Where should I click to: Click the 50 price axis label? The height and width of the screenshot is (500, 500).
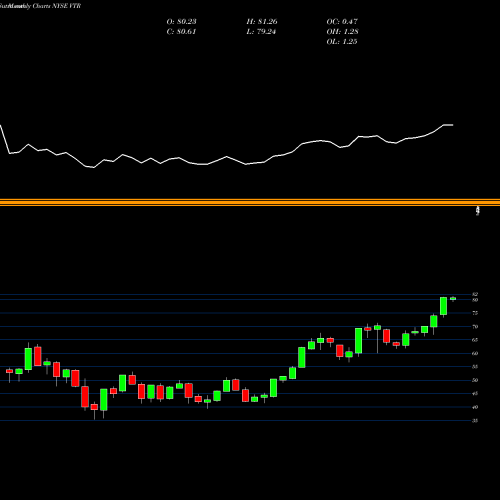click(x=475, y=380)
